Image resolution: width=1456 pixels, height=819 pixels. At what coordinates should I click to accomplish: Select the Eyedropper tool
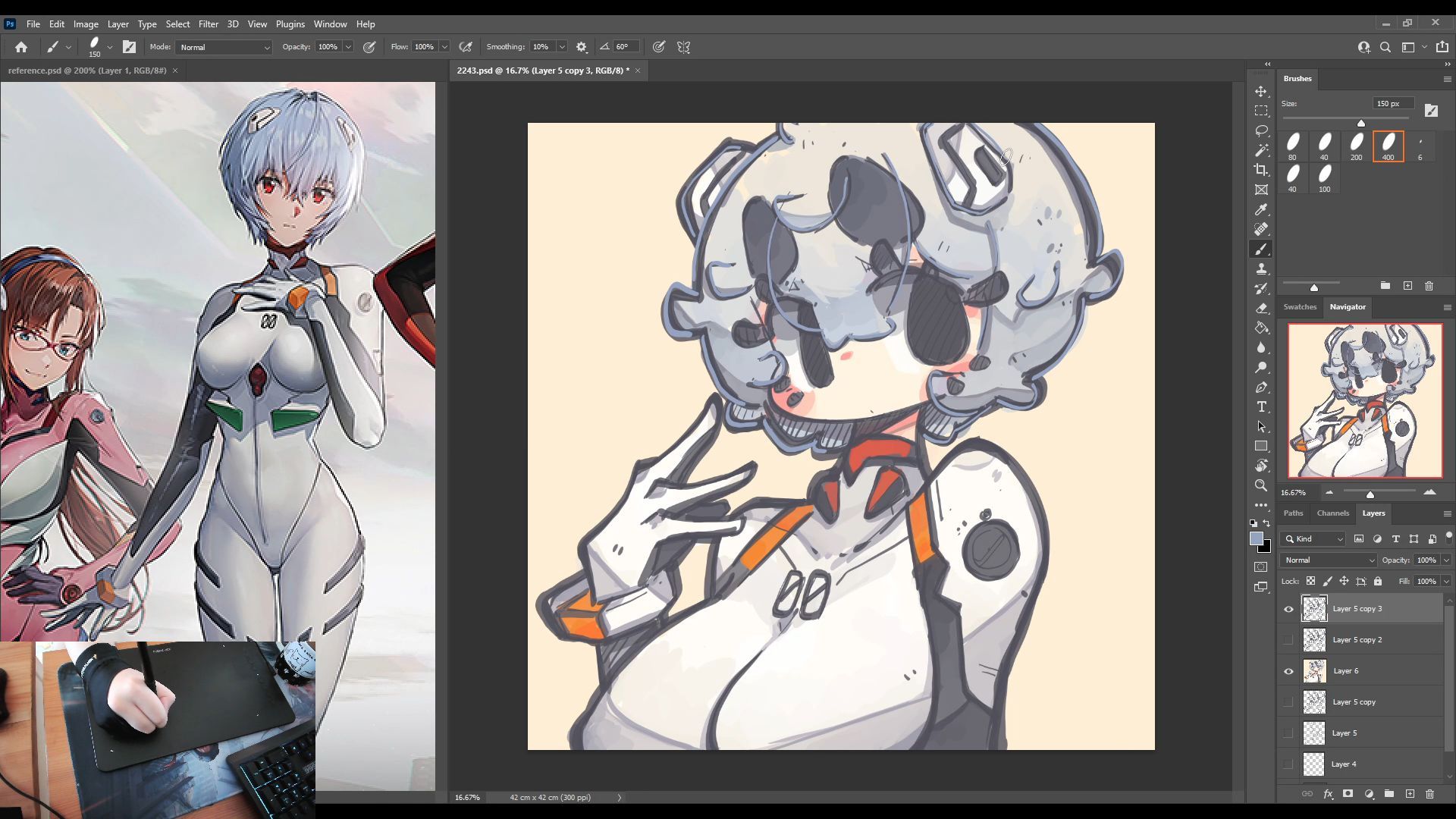(x=1261, y=209)
